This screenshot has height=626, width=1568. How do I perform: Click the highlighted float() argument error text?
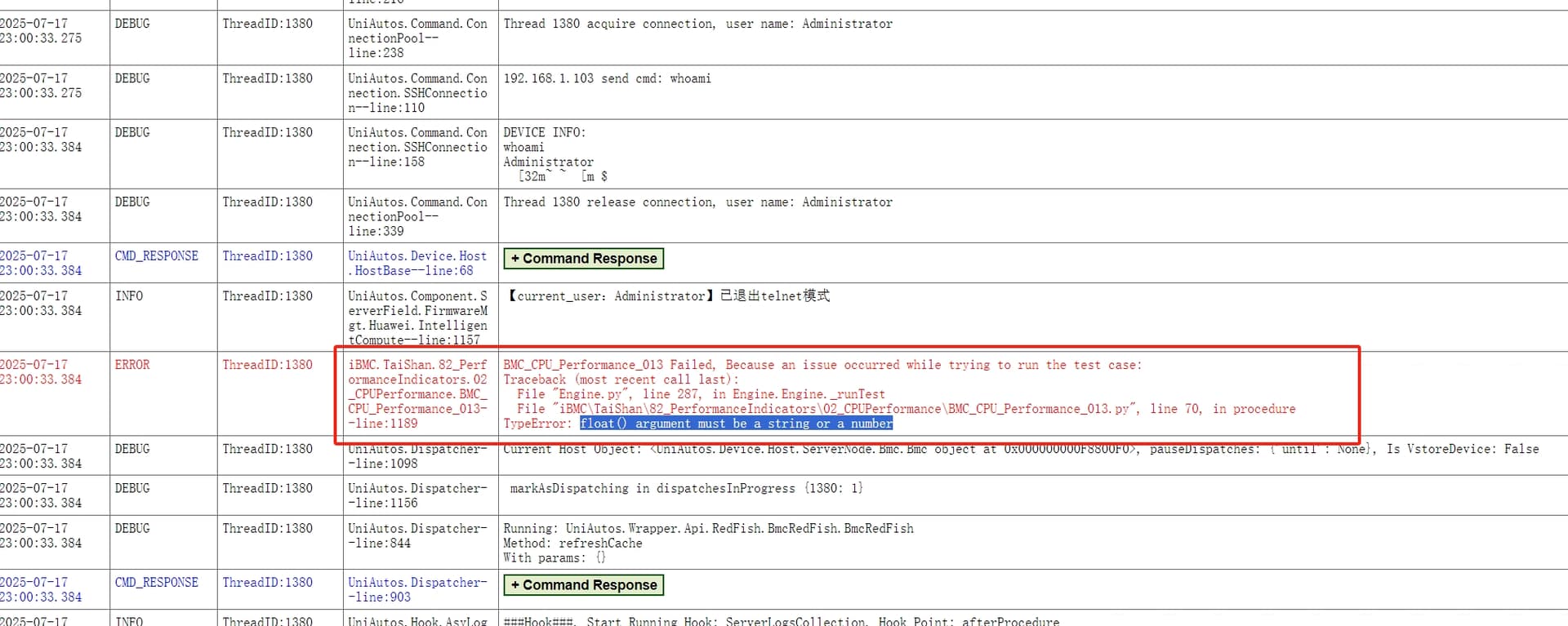tap(736, 424)
